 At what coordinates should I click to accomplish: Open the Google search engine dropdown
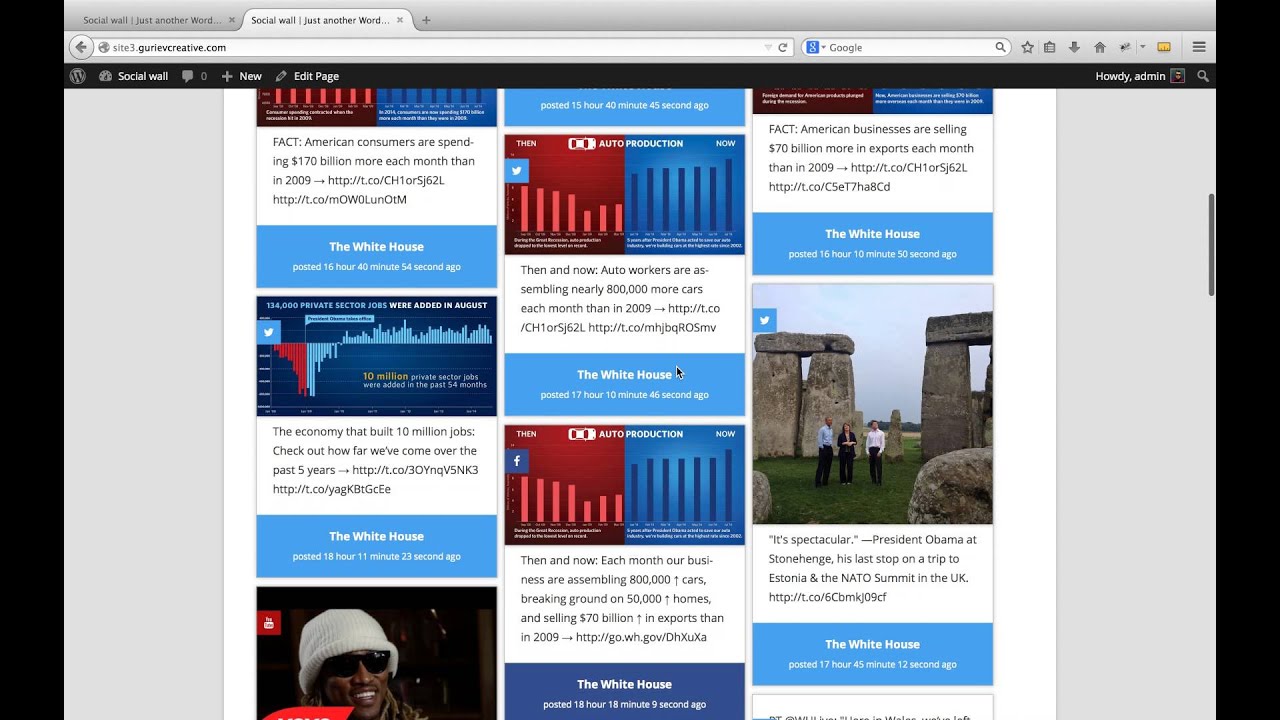(x=816, y=47)
